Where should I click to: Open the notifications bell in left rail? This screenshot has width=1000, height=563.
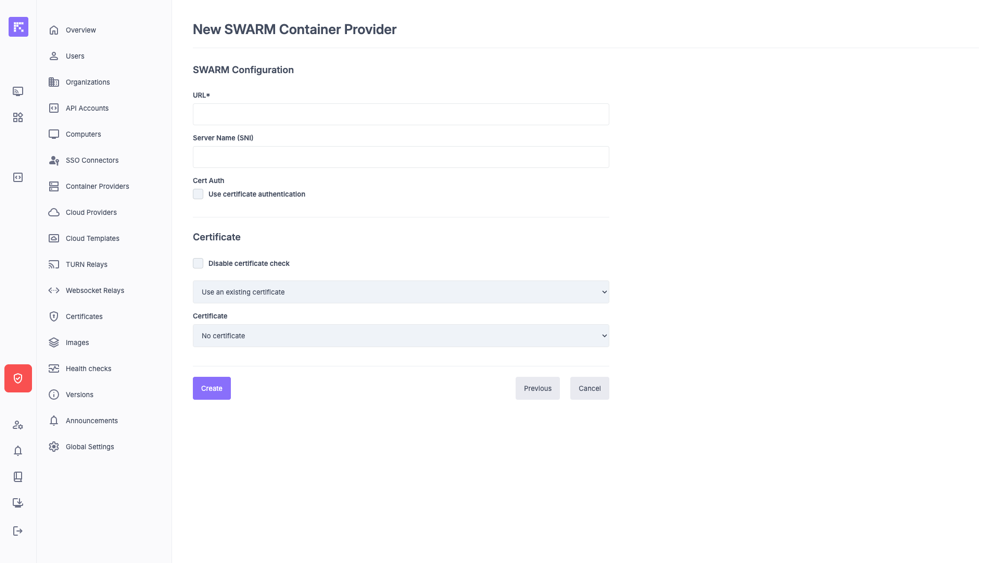coord(18,451)
